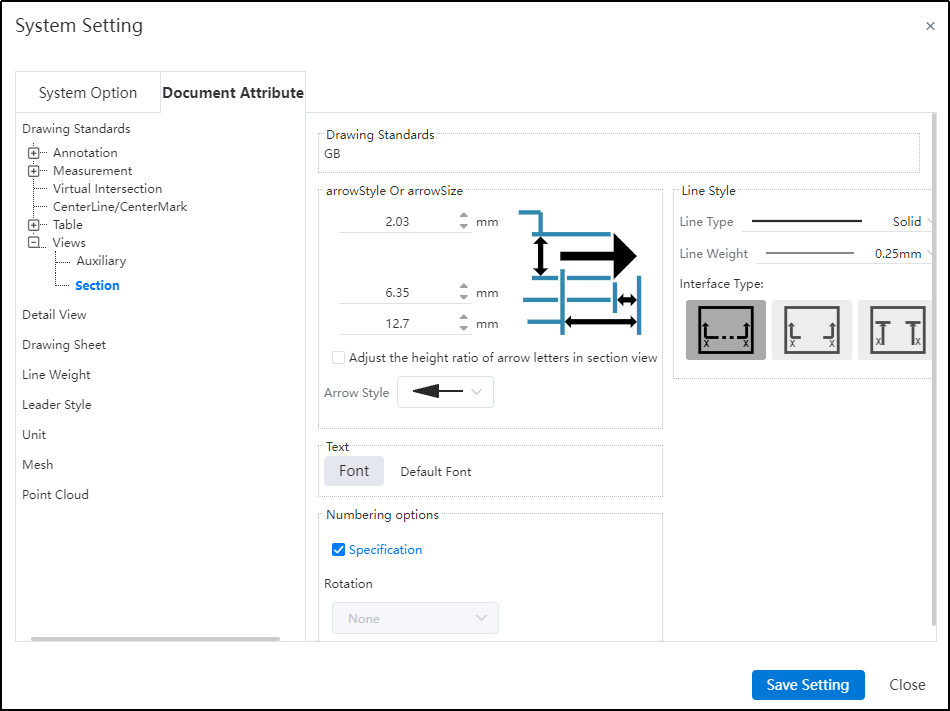Image resolution: width=950 pixels, height=711 pixels.
Task: Select Auxiliary under Views
Action: (x=101, y=261)
